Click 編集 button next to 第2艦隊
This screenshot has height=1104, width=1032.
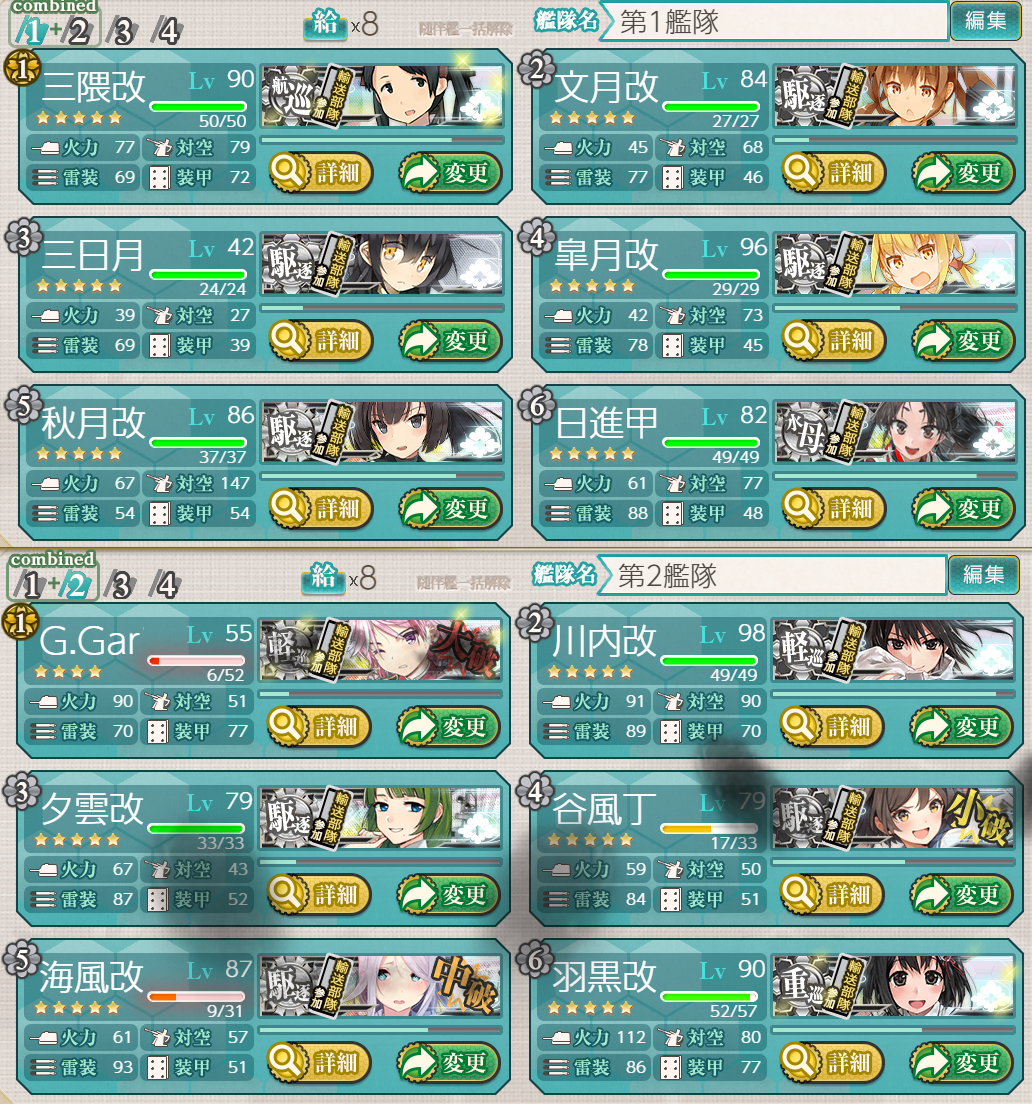click(x=983, y=575)
